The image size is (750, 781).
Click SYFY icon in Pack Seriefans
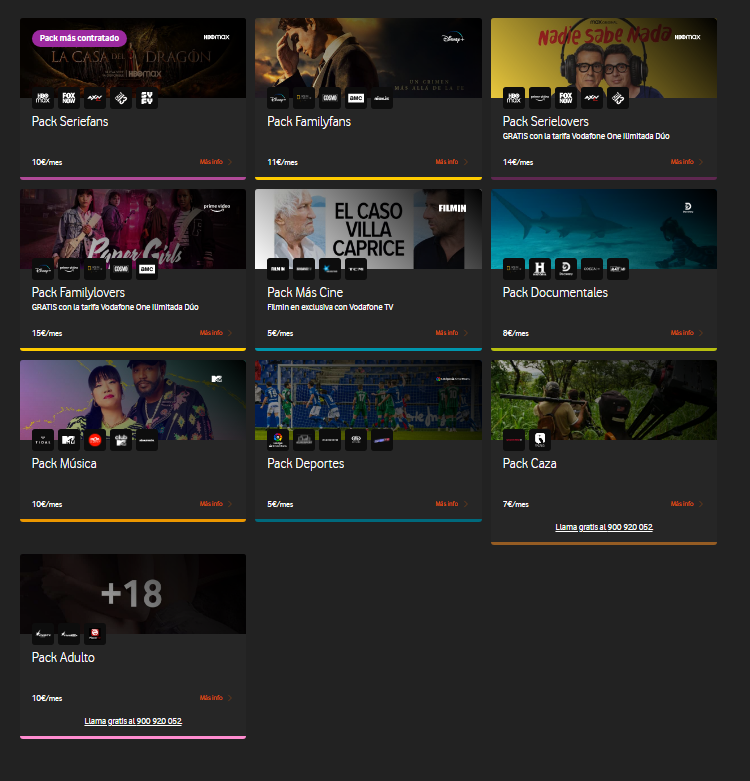146,98
